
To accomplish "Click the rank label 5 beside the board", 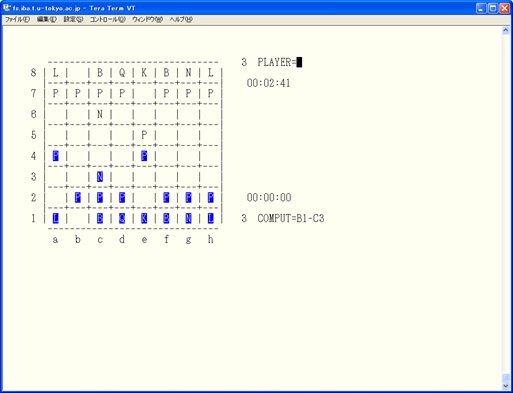I will tap(33, 135).
